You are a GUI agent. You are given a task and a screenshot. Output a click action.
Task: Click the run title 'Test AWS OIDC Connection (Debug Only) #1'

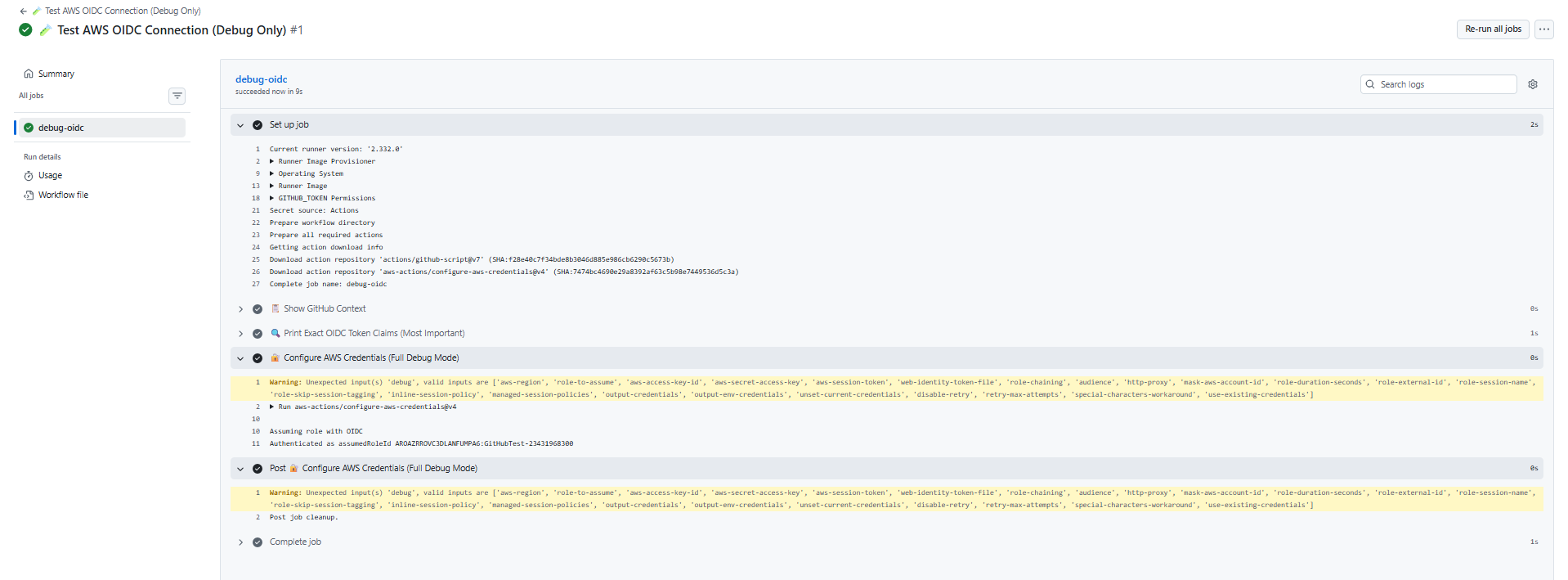[180, 30]
